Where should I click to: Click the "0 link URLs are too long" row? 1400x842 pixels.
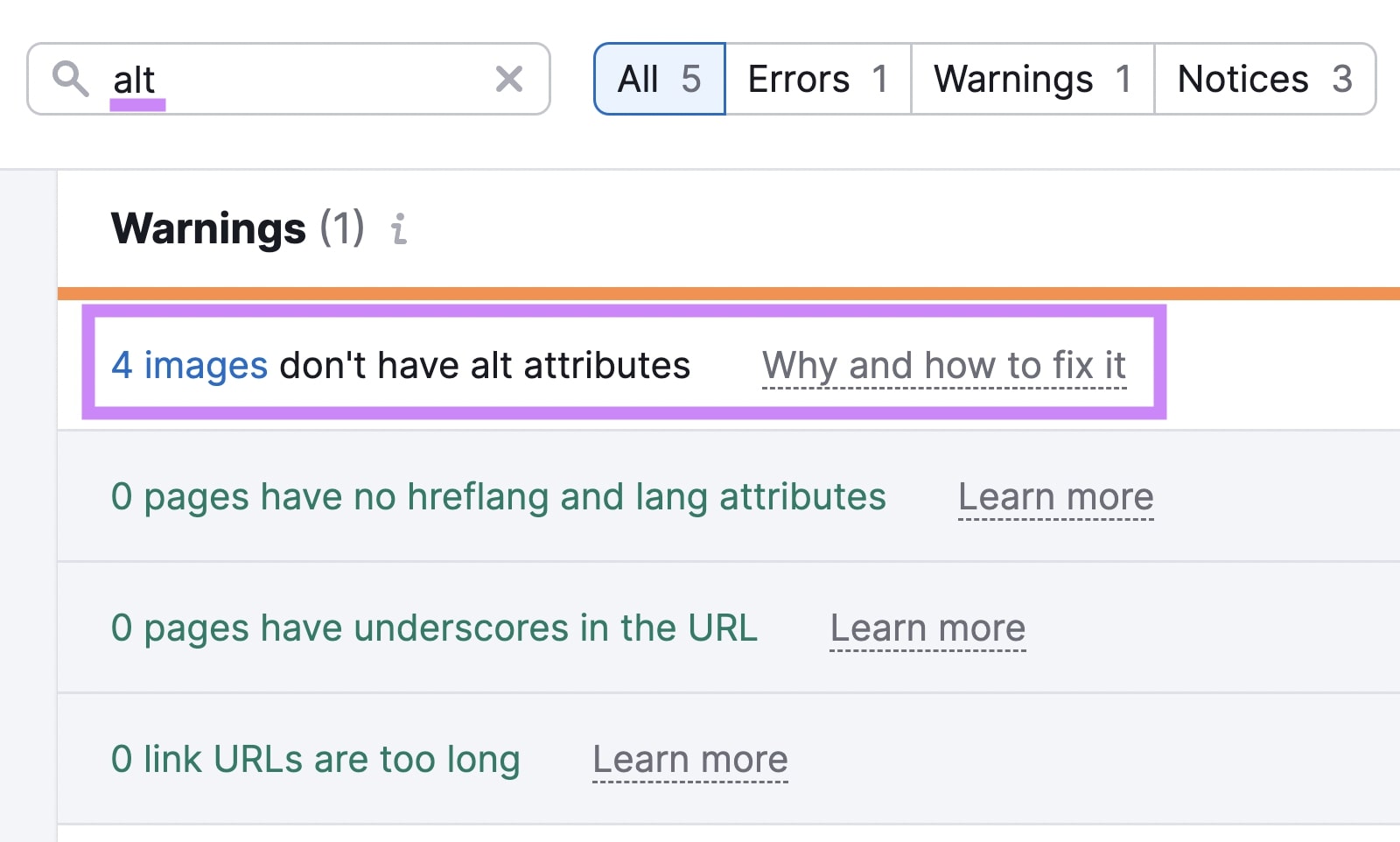[315, 760]
